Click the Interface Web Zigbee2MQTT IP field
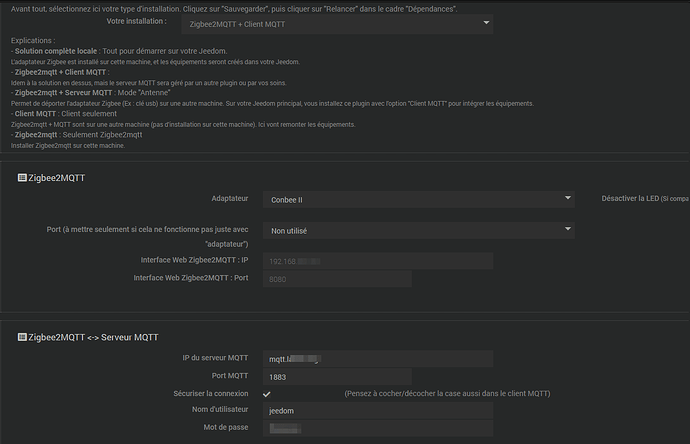This screenshot has height=444, width=690. 338,260
